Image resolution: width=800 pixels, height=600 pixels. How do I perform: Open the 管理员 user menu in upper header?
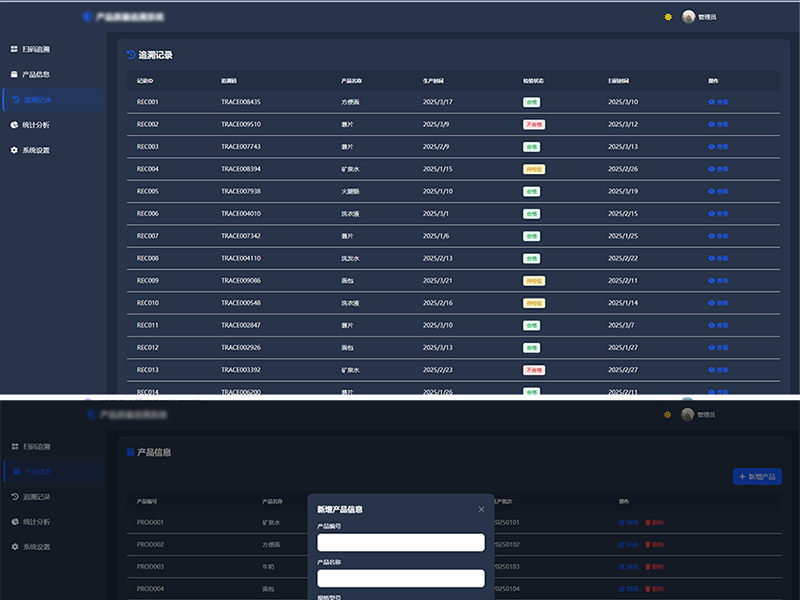700,17
